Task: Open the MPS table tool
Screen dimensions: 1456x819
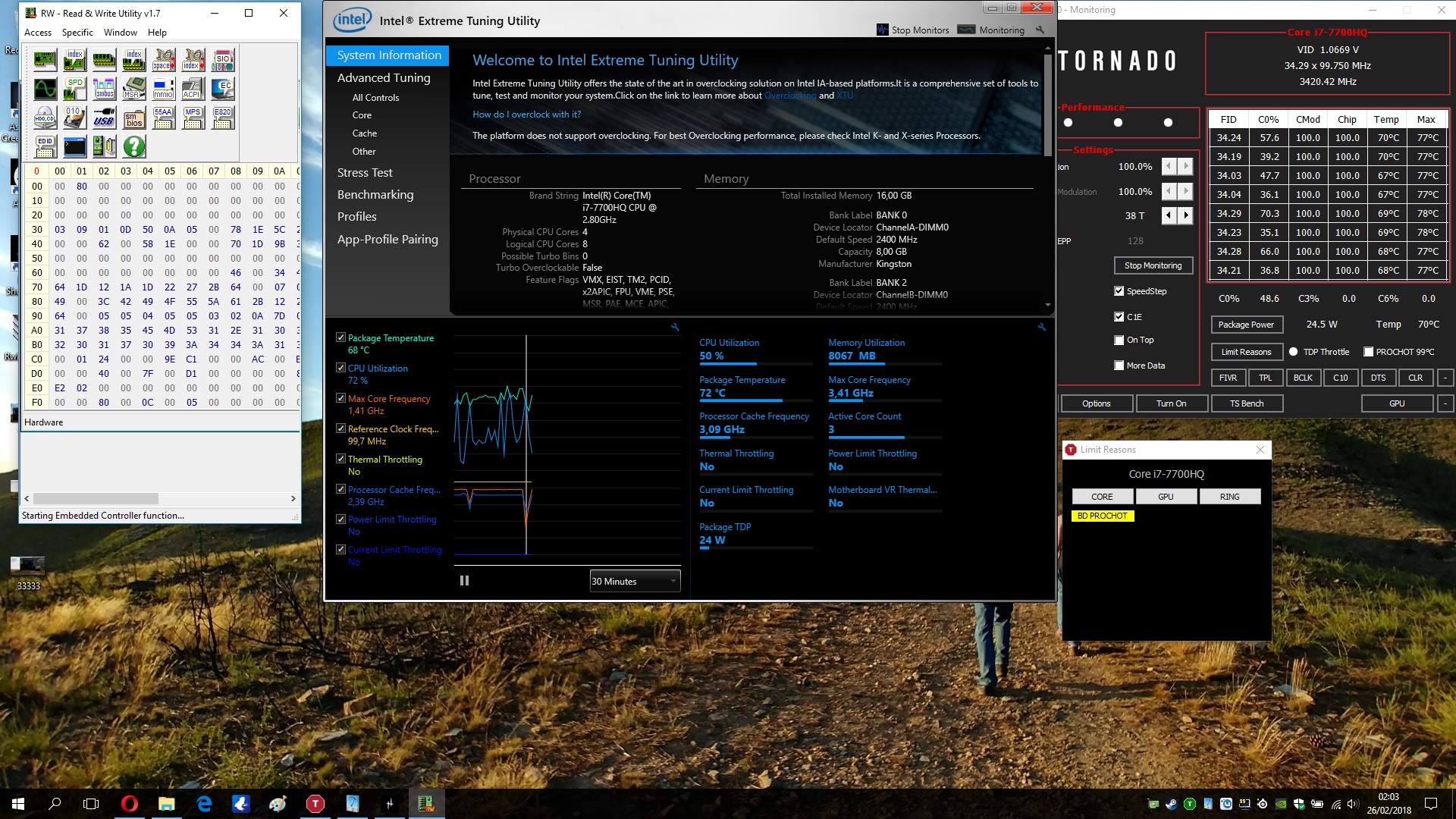Action: point(193,118)
